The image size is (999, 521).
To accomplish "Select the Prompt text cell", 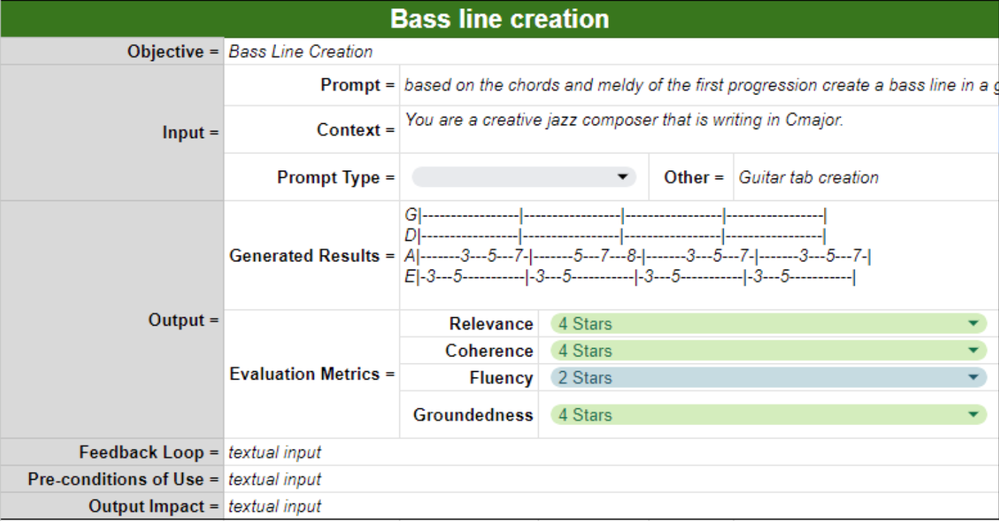I will (698, 86).
